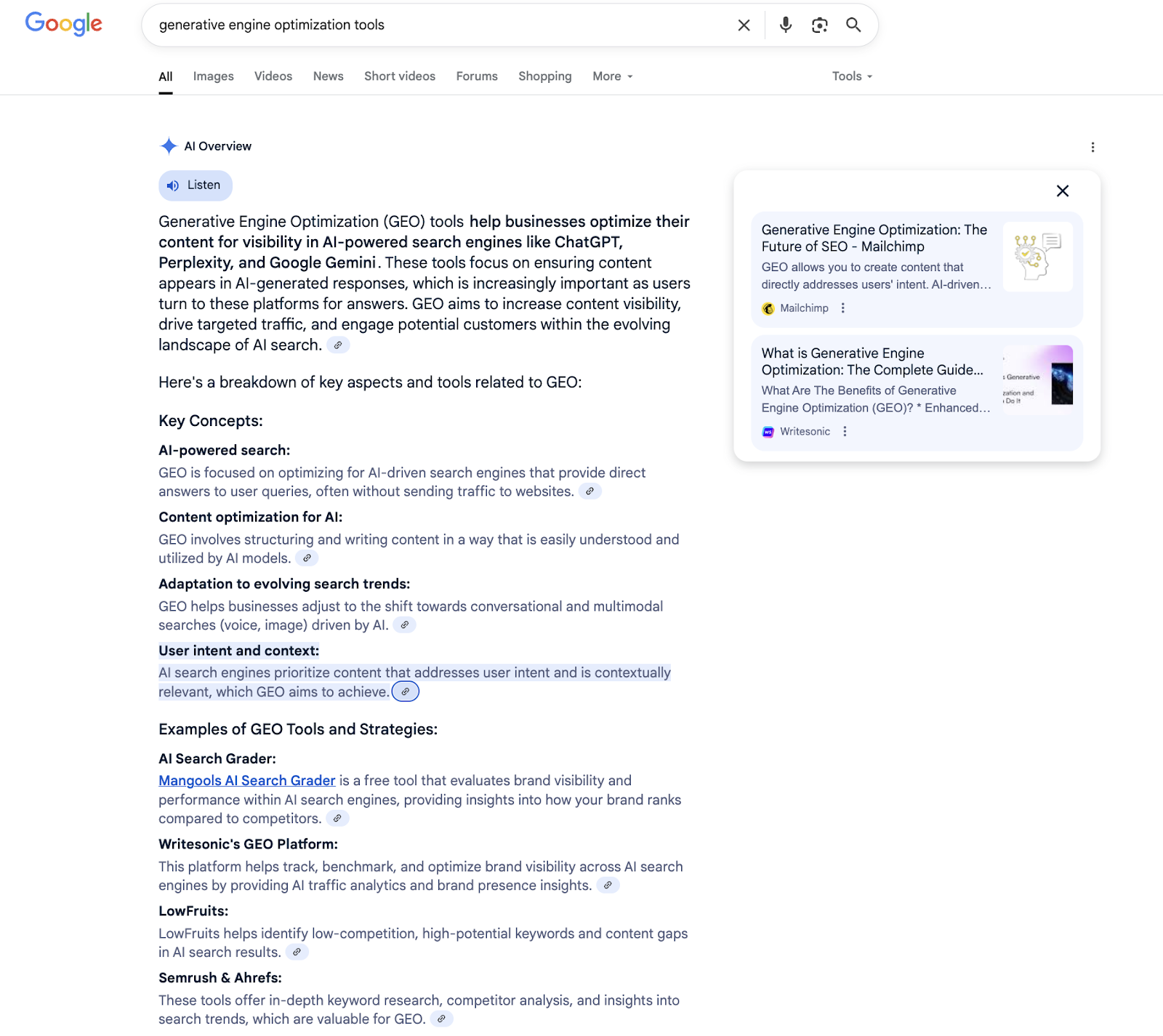1163x1036 pixels.
Task: Switch to the Short videos tab
Action: (400, 76)
